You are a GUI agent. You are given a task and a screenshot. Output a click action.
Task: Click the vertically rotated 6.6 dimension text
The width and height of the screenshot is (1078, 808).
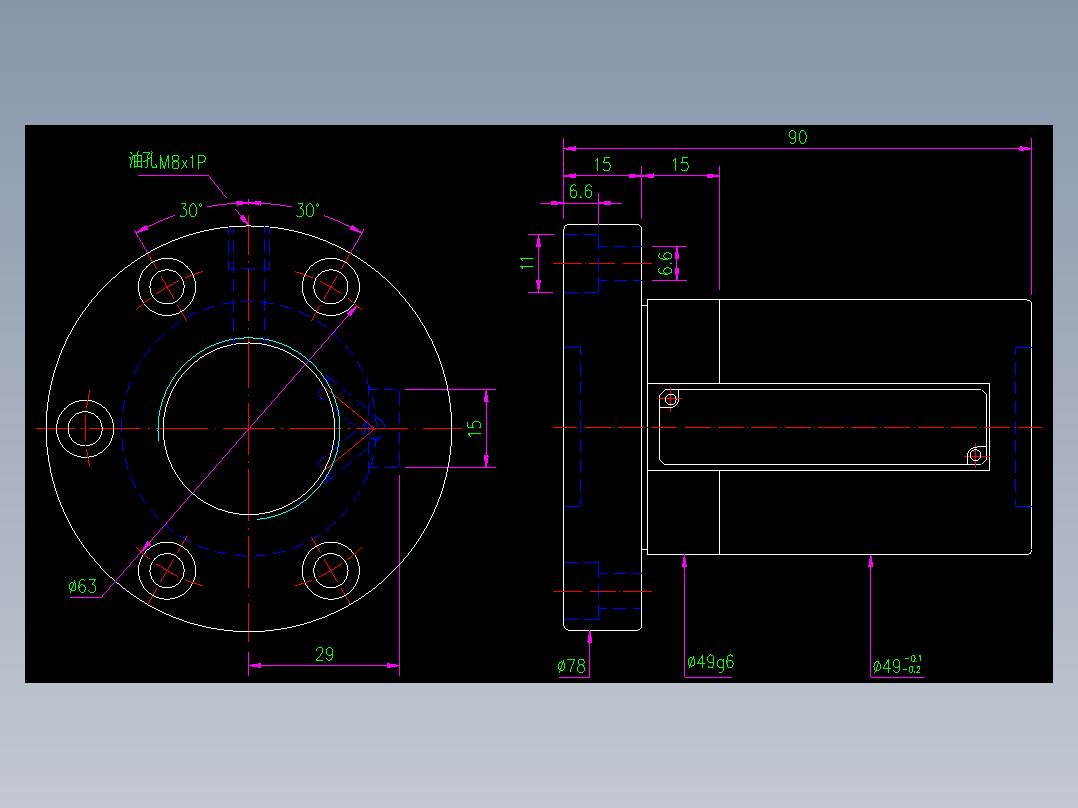click(x=665, y=263)
